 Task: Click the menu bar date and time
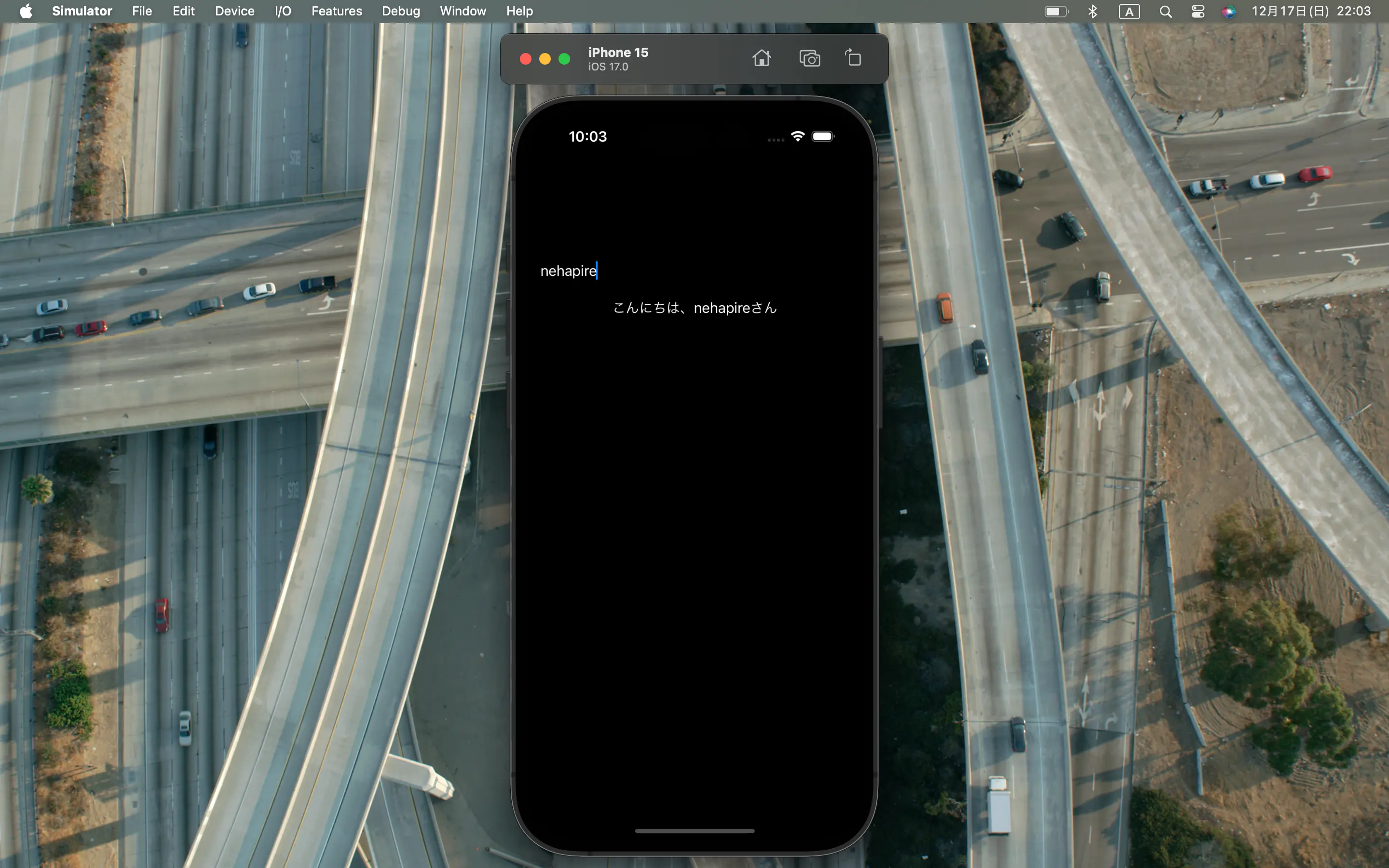tap(1311, 11)
